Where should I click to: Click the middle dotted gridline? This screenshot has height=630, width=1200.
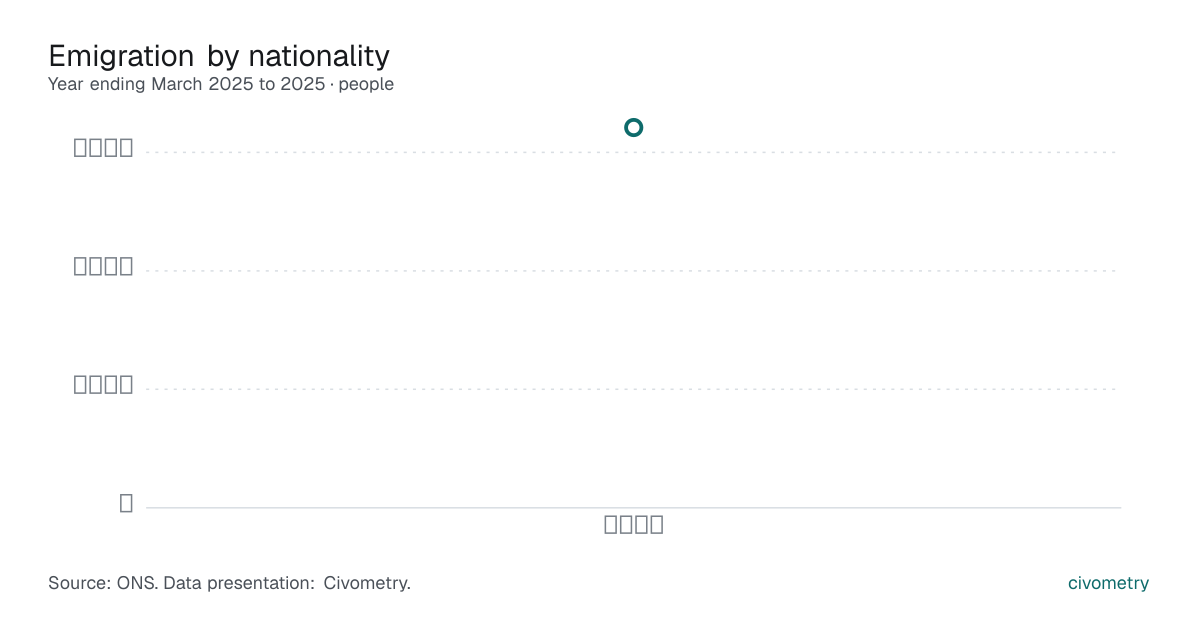[633, 270]
